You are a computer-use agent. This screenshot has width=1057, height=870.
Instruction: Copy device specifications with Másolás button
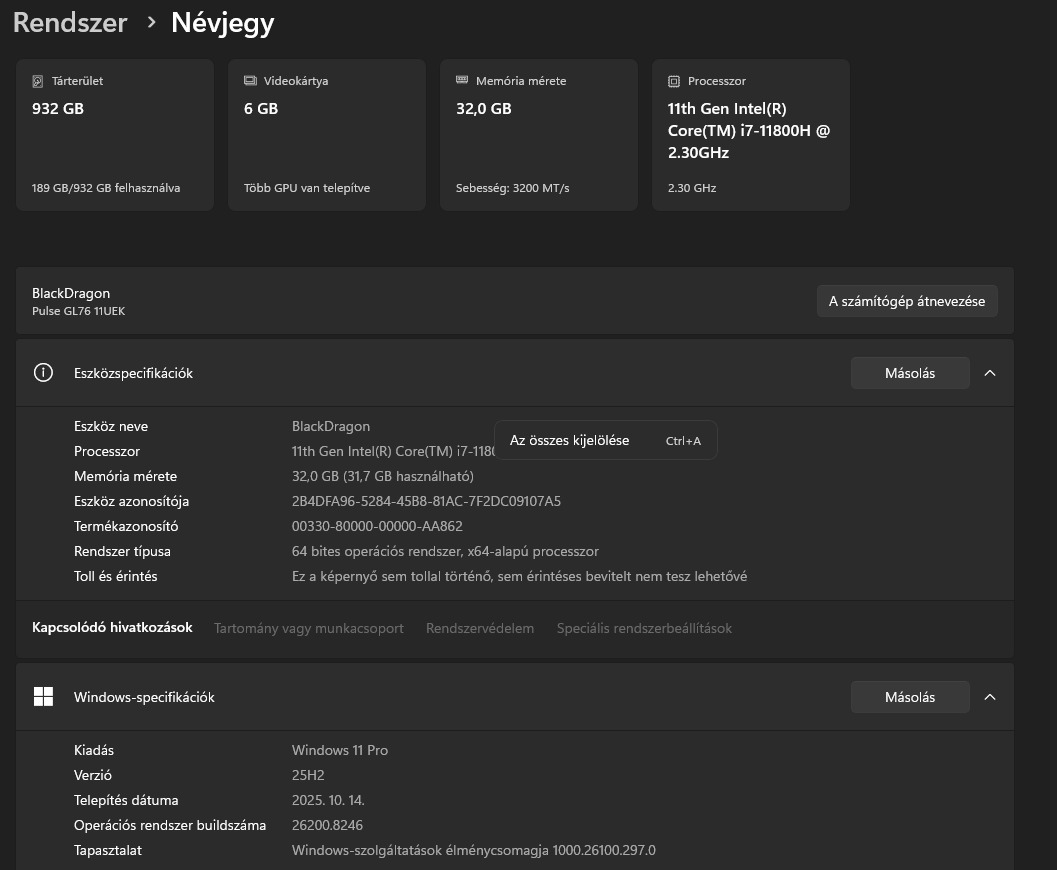(909, 373)
